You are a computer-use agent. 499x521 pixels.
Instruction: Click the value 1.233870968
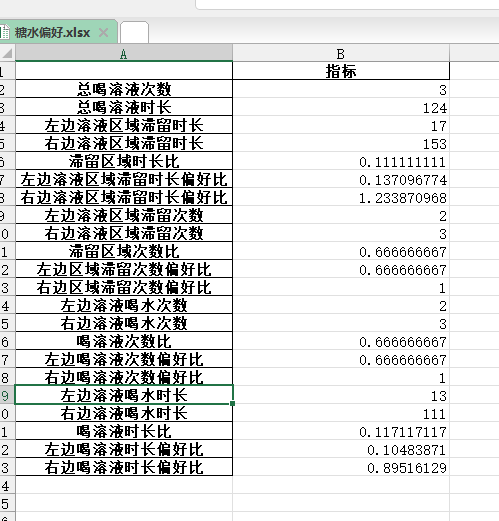403,198
